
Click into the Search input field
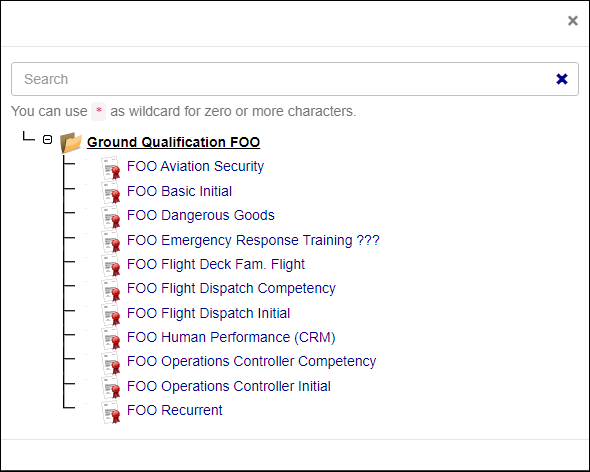coord(282,79)
